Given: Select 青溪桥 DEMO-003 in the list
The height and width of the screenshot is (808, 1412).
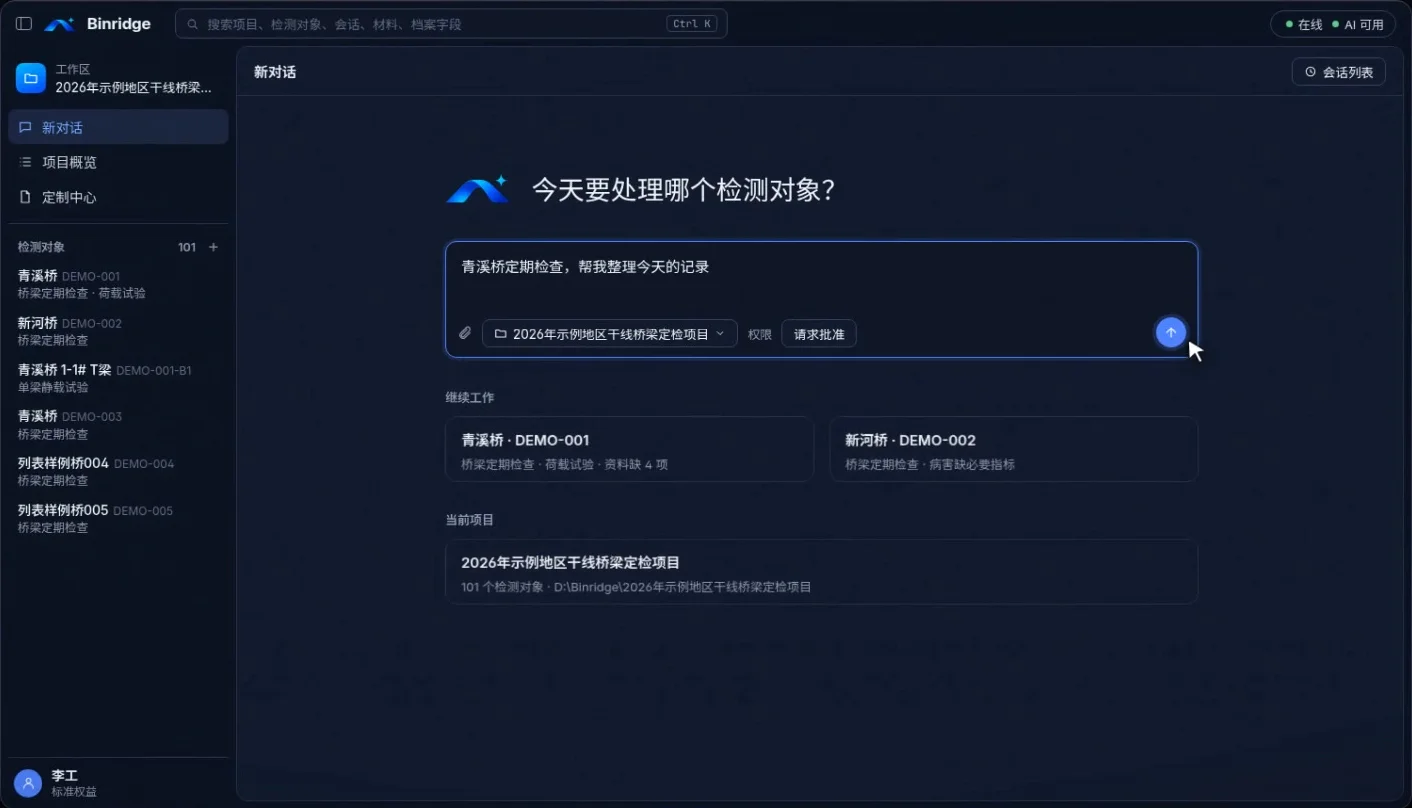Looking at the screenshot, I should [x=119, y=425].
